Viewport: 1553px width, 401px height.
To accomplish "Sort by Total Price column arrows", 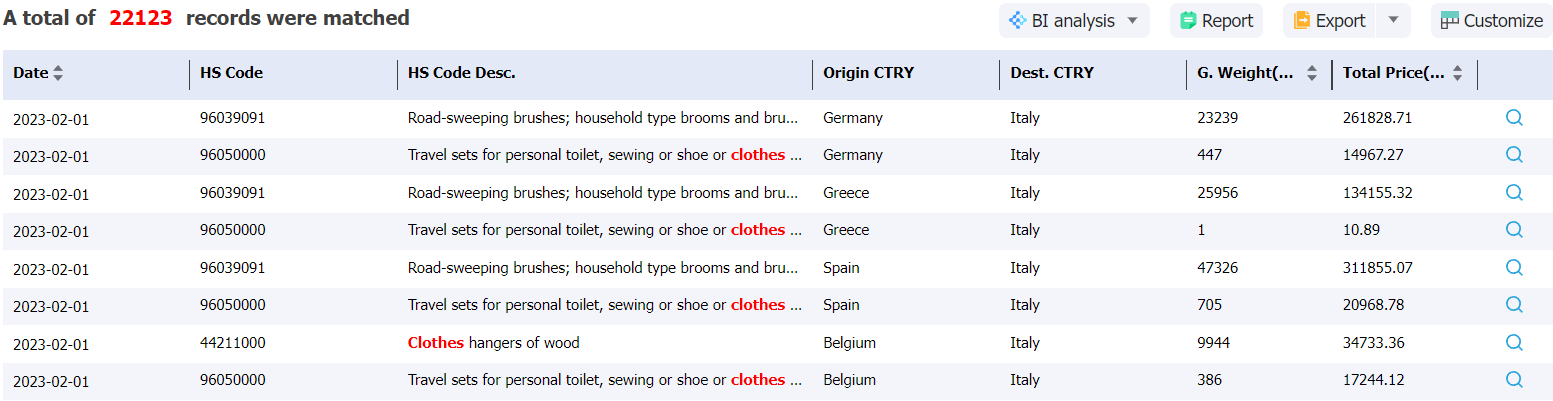I will 1457,73.
